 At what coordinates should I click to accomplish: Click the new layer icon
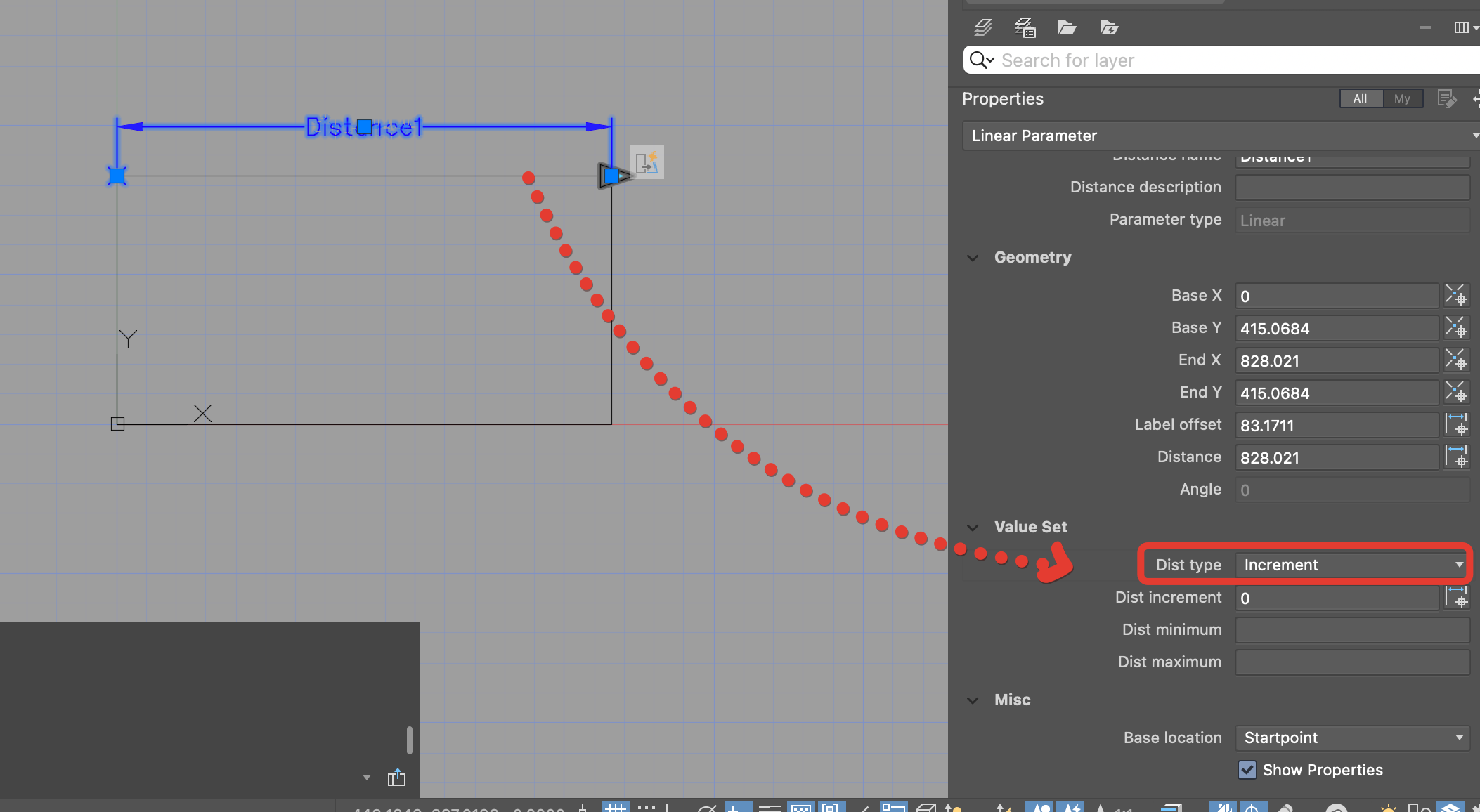point(982,27)
